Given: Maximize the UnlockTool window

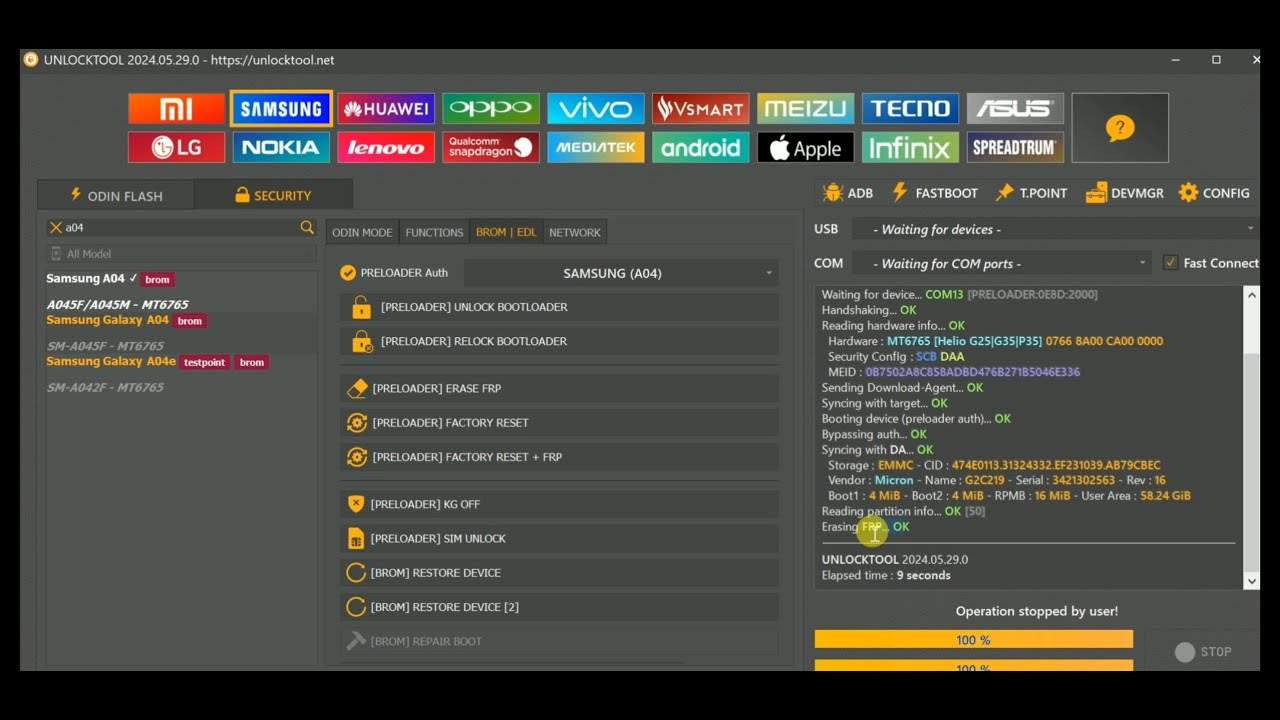Looking at the screenshot, I should click(1216, 60).
